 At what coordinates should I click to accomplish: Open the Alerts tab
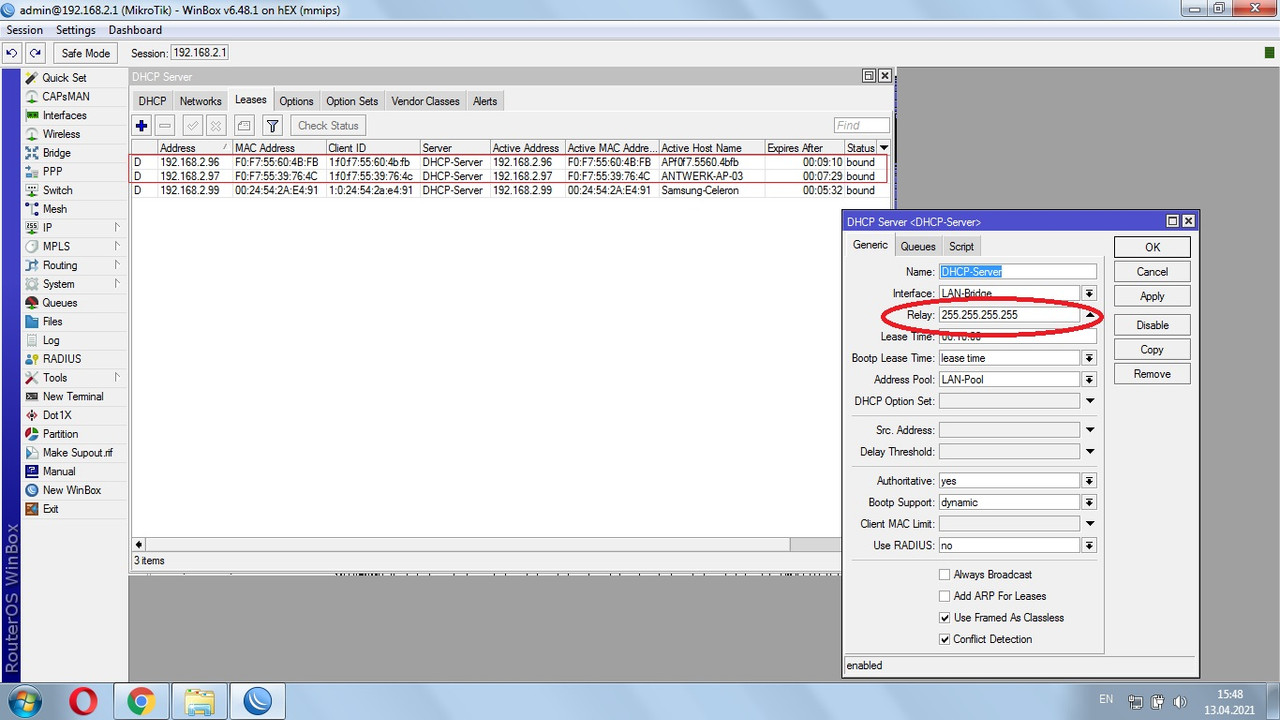[x=485, y=101]
